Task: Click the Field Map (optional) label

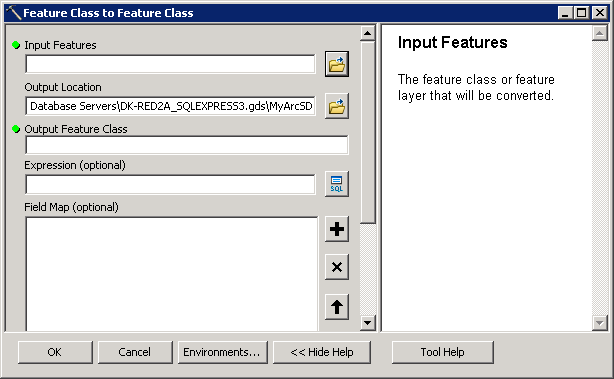Action: [71, 207]
